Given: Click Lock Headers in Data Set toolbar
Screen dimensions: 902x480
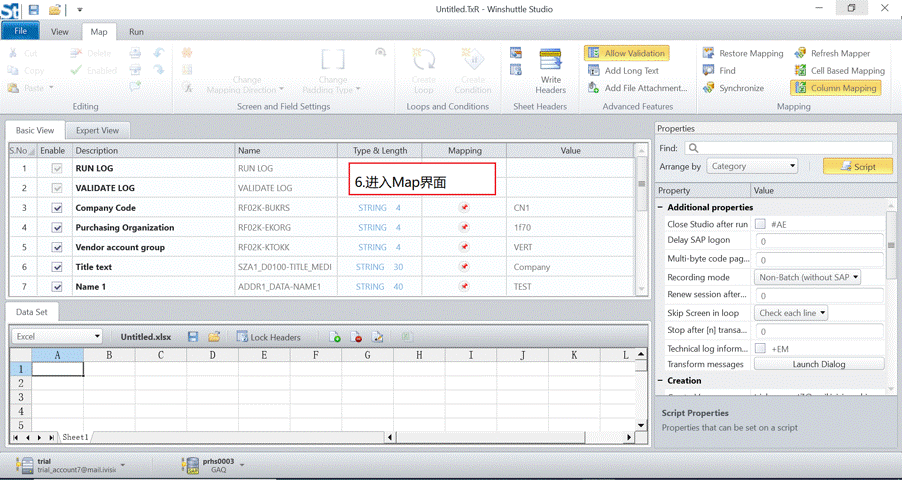Looking at the screenshot, I should pos(268,337).
